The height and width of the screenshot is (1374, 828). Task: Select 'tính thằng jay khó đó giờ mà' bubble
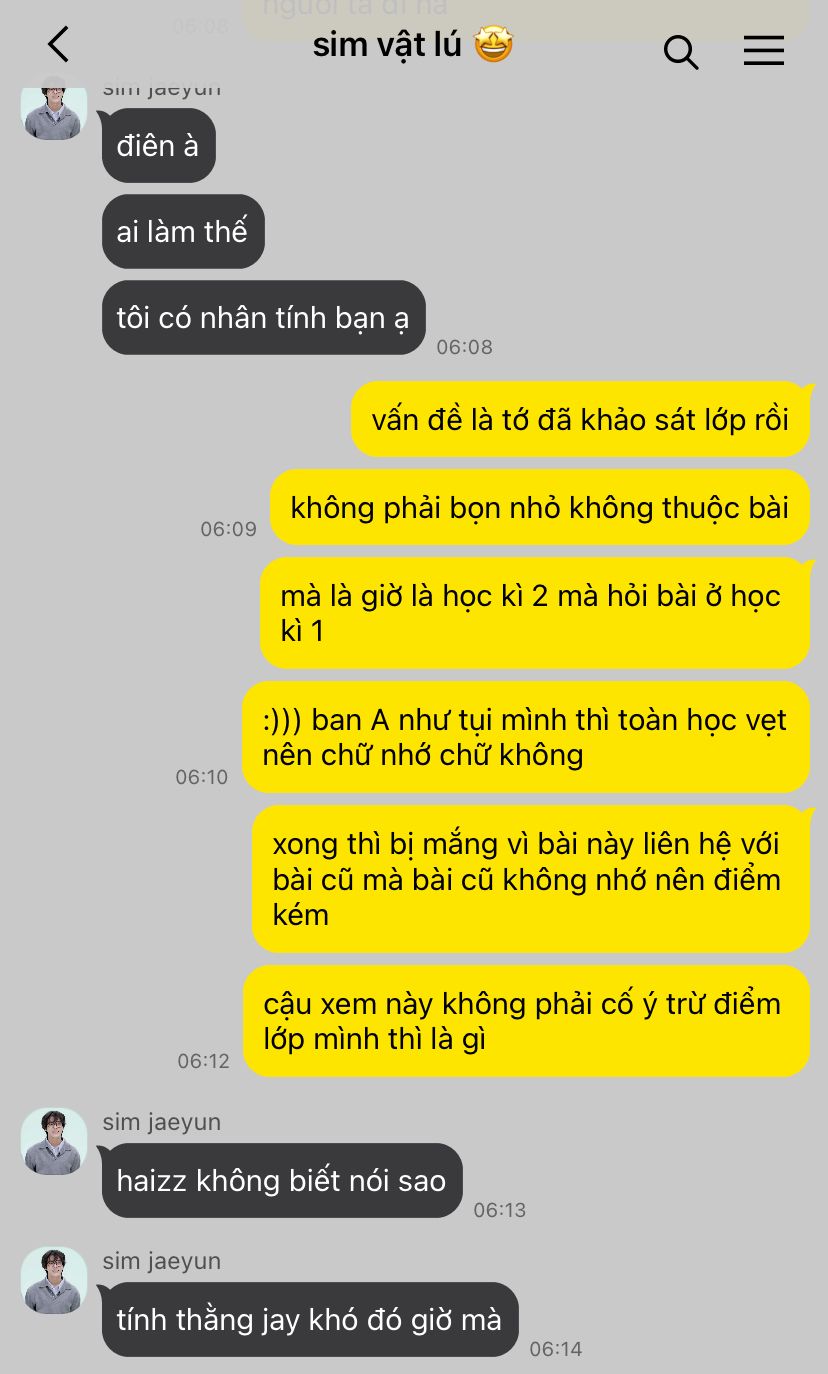click(x=310, y=1320)
